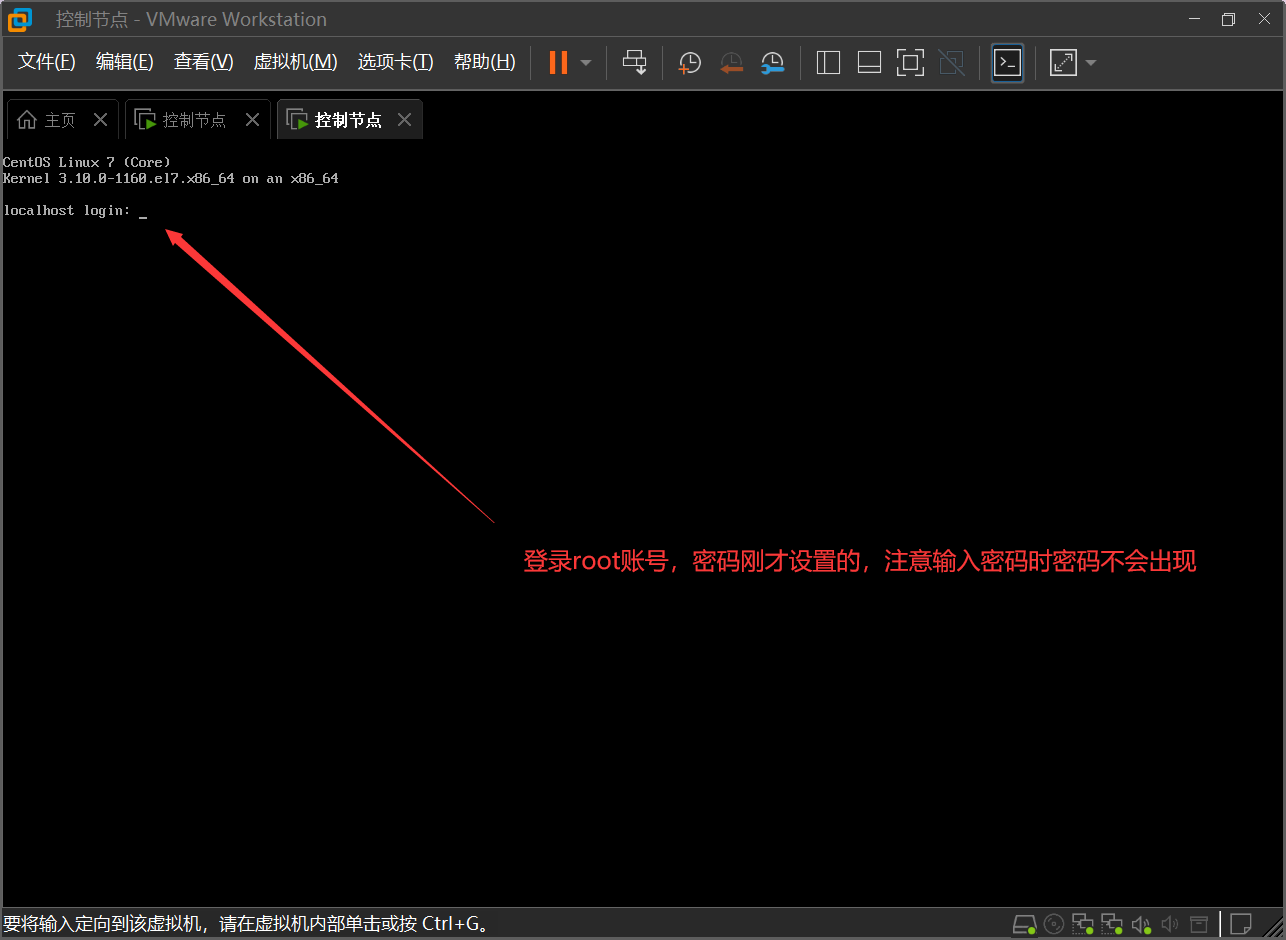Viewport: 1286px width, 940px height.
Task: Close the 主页 tab
Action: (x=100, y=120)
